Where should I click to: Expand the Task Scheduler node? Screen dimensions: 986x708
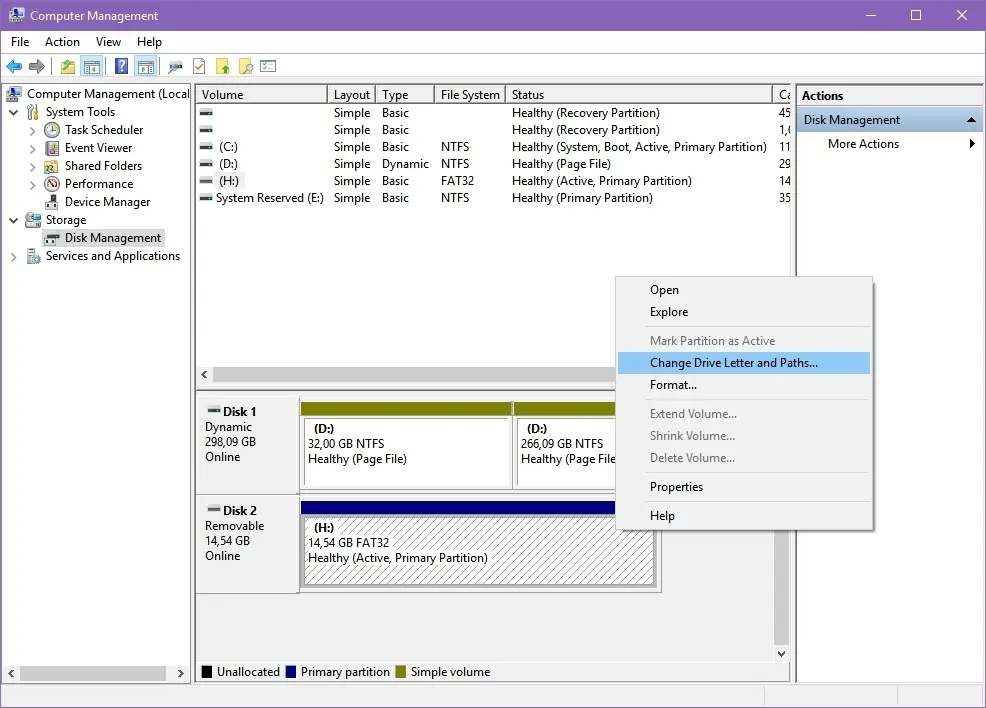pyautogui.click(x=32, y=131)
